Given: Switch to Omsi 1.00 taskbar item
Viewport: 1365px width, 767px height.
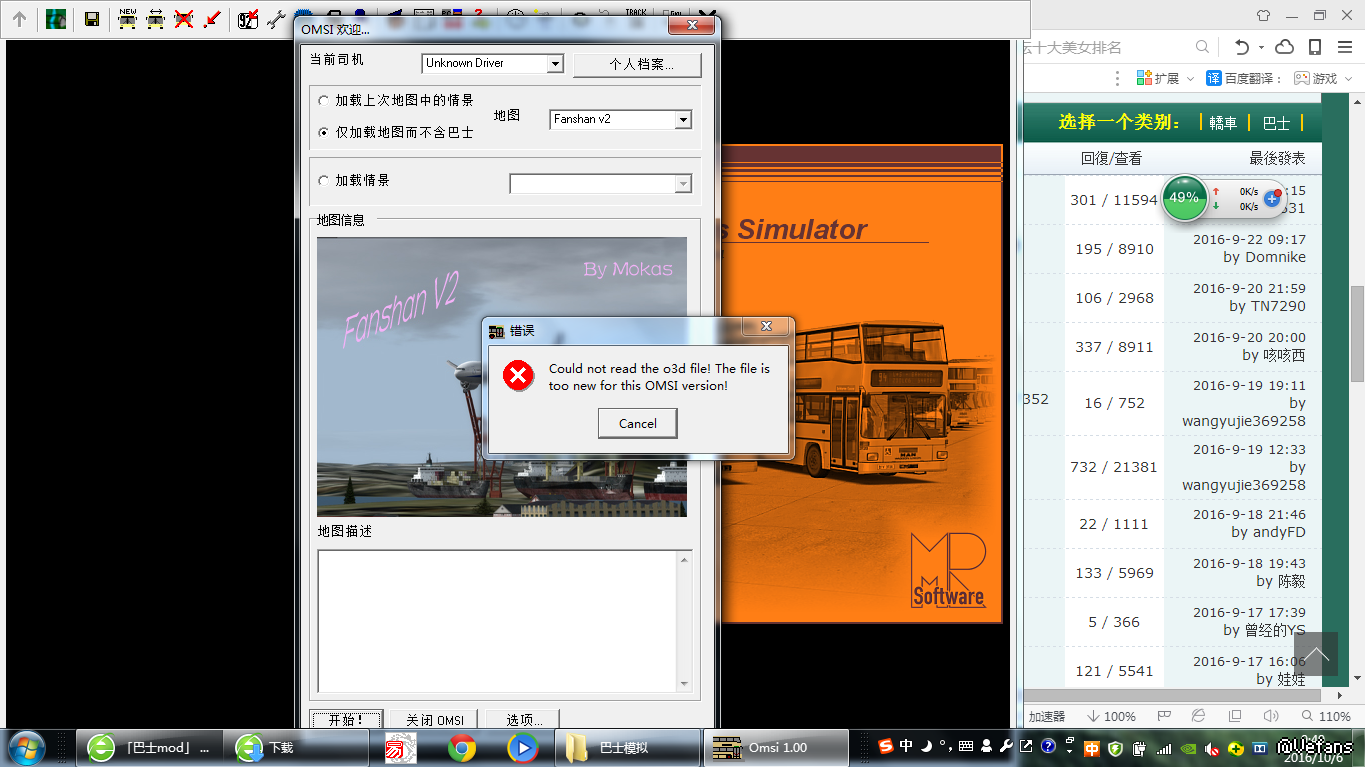Looking at the screenshot, I should pos(776,748).
